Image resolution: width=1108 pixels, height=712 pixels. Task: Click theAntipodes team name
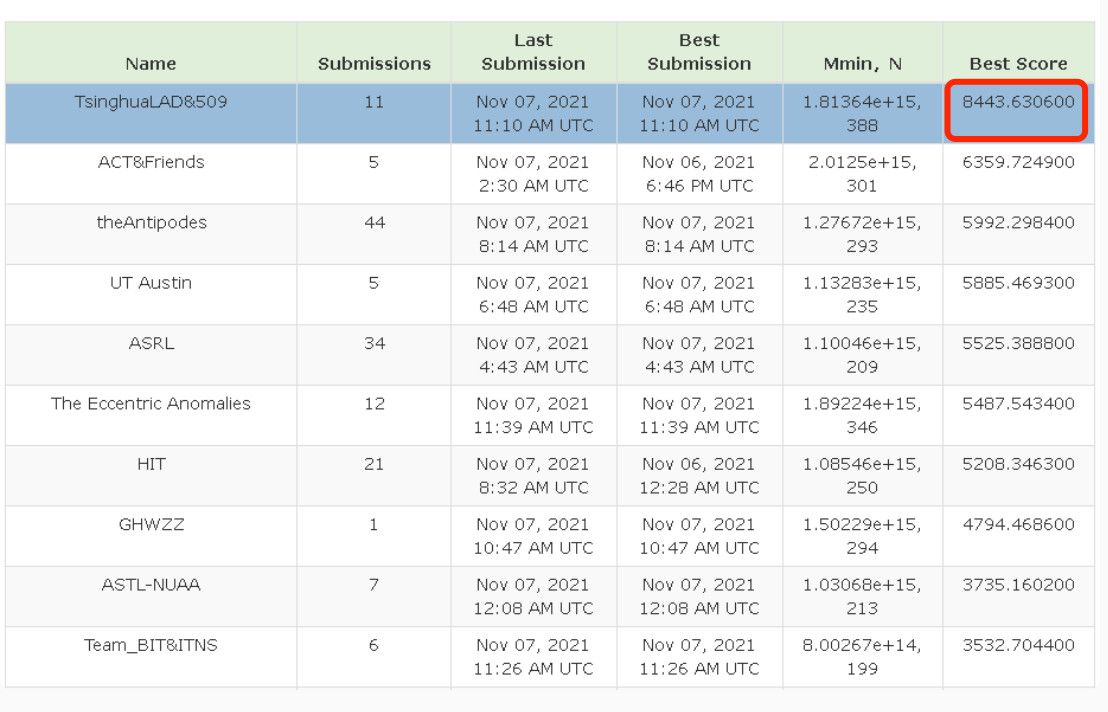coord(150,223)
